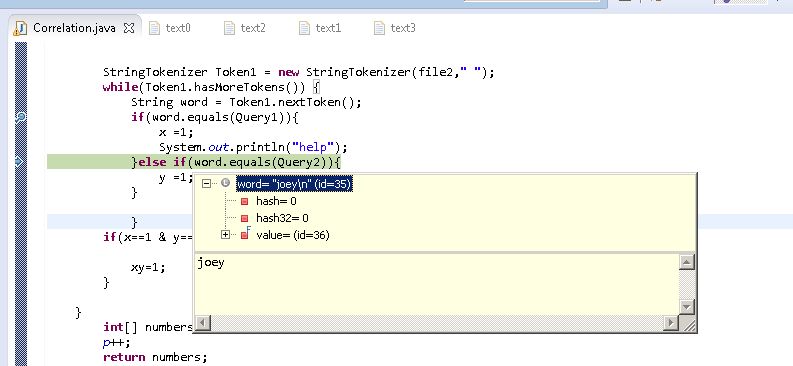Switch to the Correlation.java tab

tap(74, 28)
